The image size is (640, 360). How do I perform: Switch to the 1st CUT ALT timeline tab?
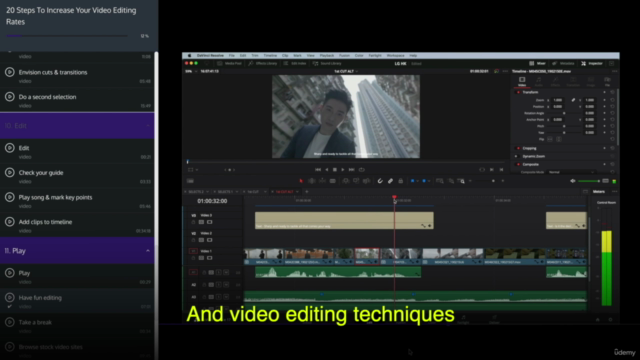(x=284, y=191)
